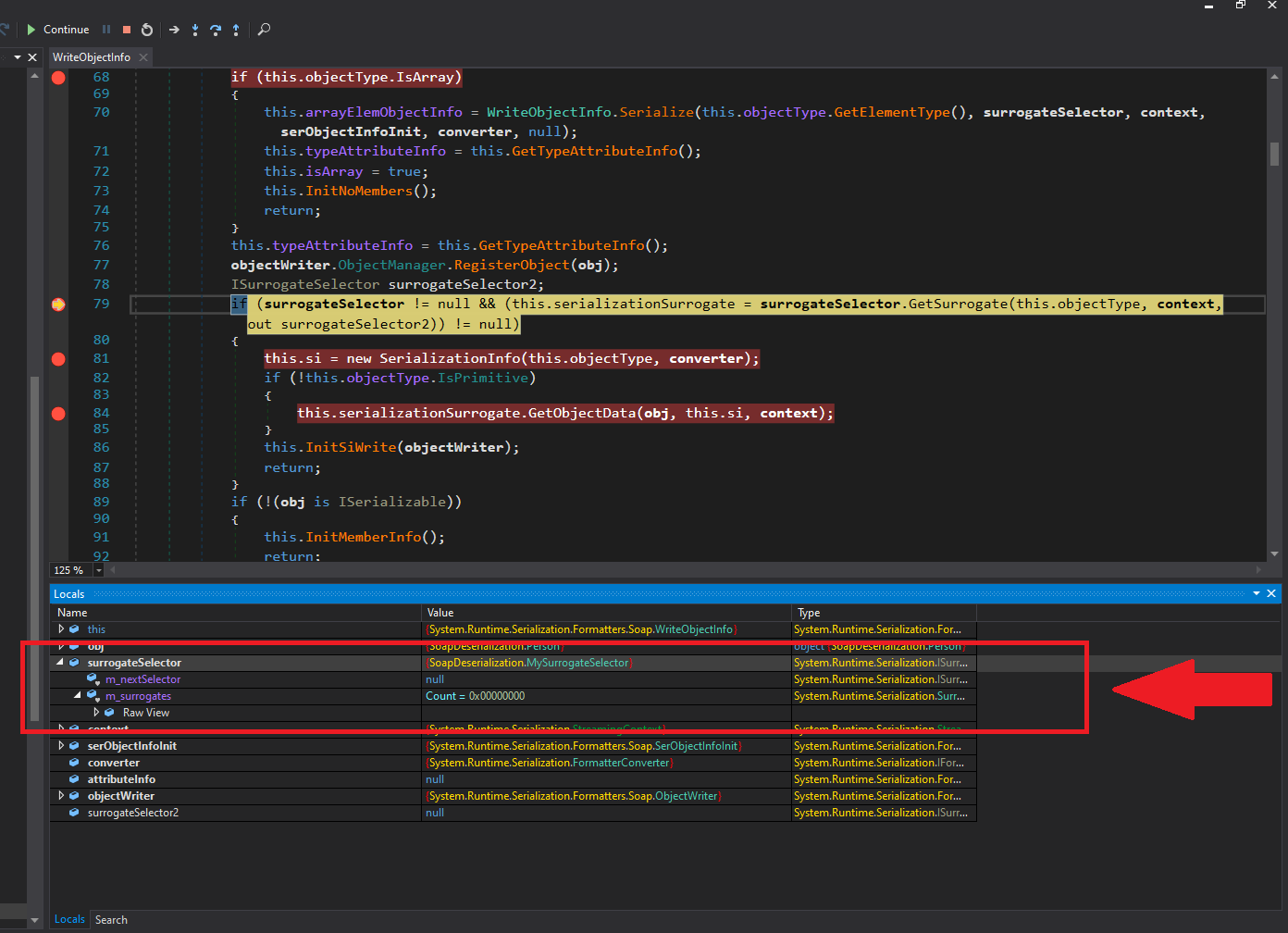Viewport: 1288px width, 933px height.
Task: Restart the debug session
Action: [x=147, y=30]
